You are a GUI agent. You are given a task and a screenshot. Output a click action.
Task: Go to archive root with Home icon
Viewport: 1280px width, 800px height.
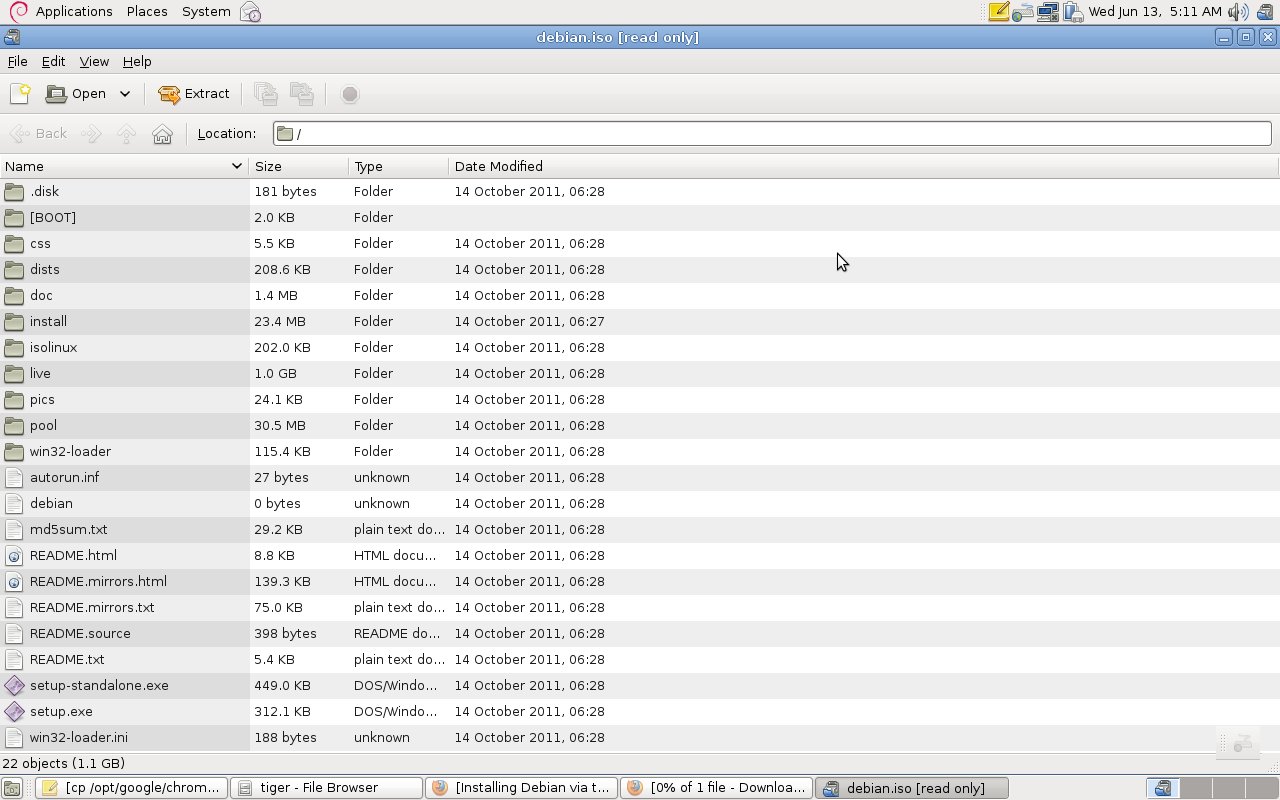[162, 134]
